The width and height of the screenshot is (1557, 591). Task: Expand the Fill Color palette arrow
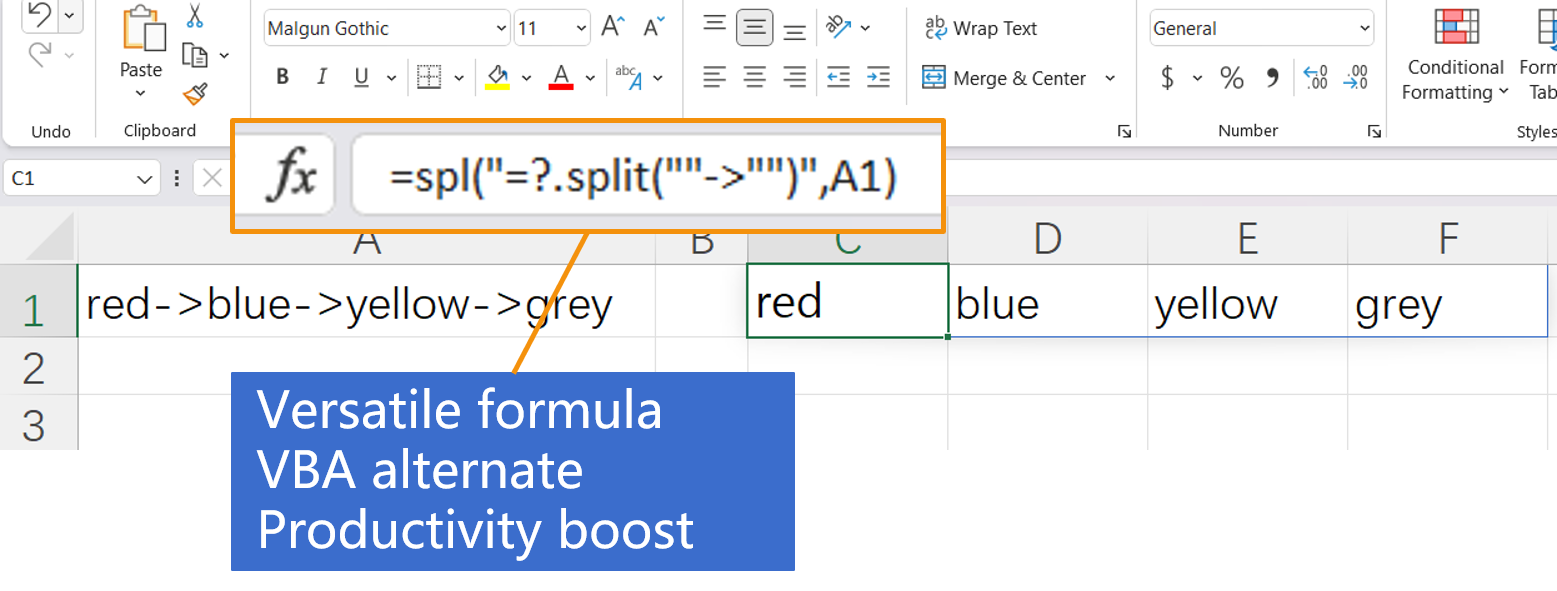[x=525, y=77]
